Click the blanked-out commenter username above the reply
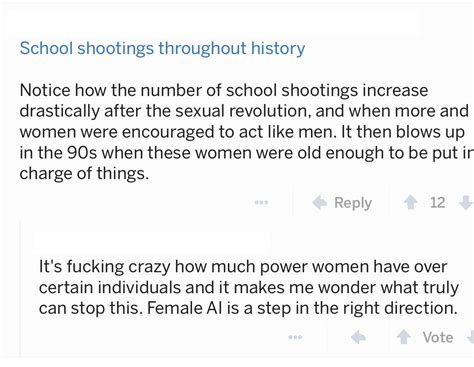 pyautogui.click(x=153, y=242)
